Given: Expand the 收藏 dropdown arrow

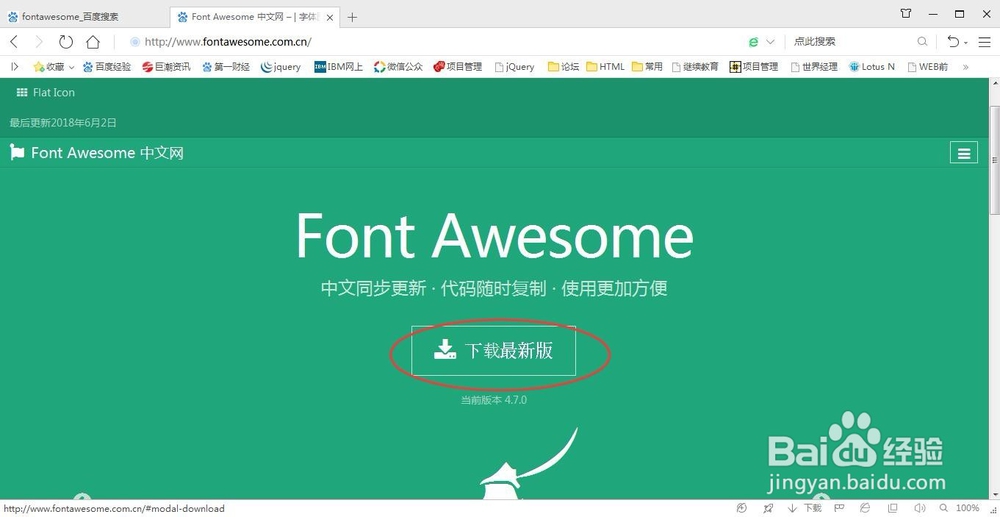Looking at the screenshot, I should [71, 67].
